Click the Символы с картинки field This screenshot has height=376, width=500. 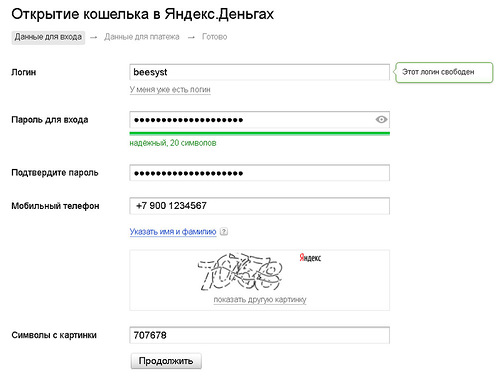click(259, 335)
